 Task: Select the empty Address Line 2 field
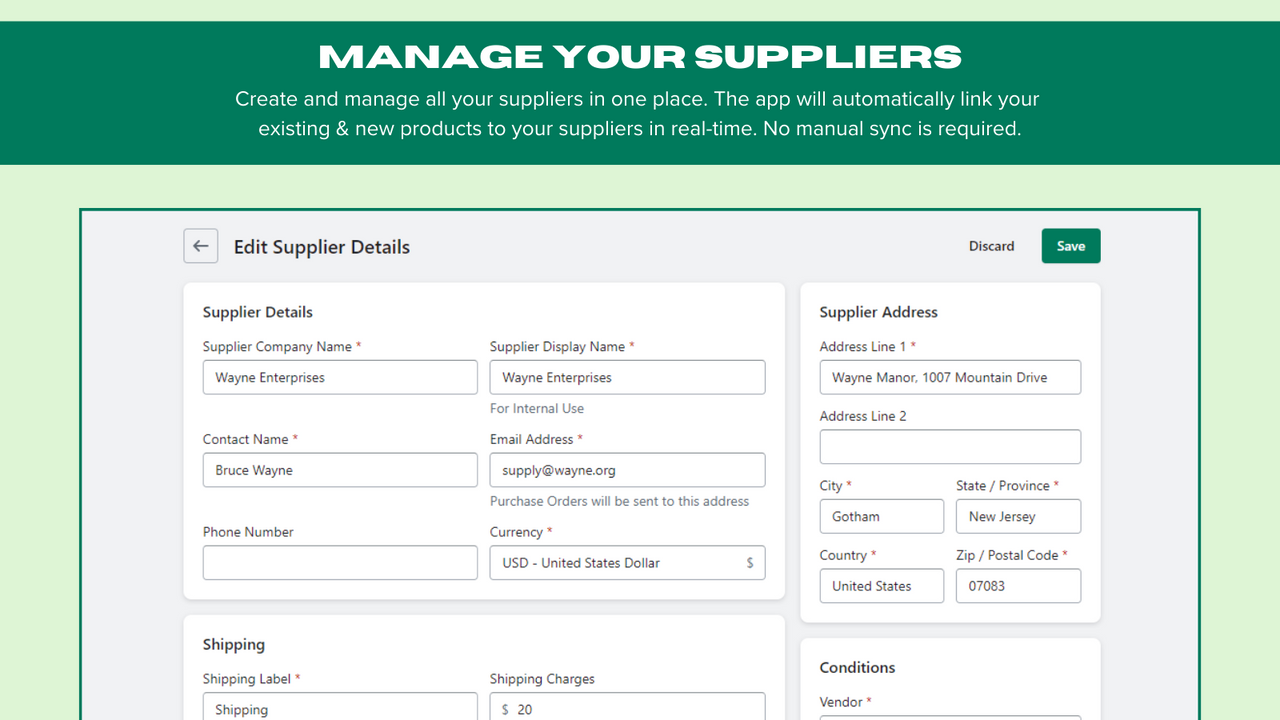pos(949,446)
